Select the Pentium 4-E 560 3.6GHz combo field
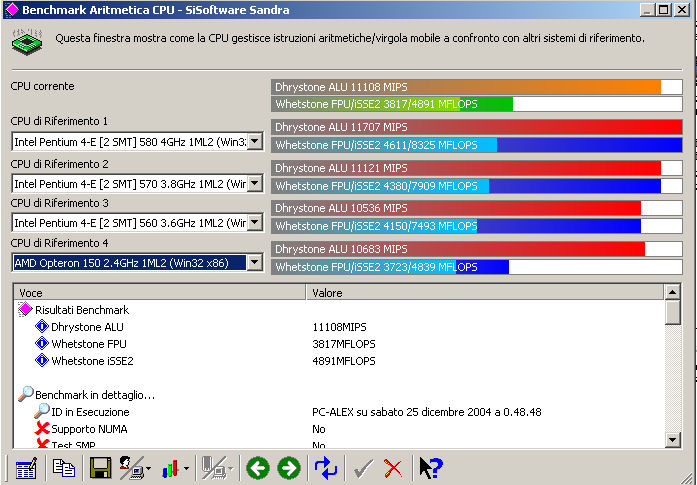 tap(137, 222)
